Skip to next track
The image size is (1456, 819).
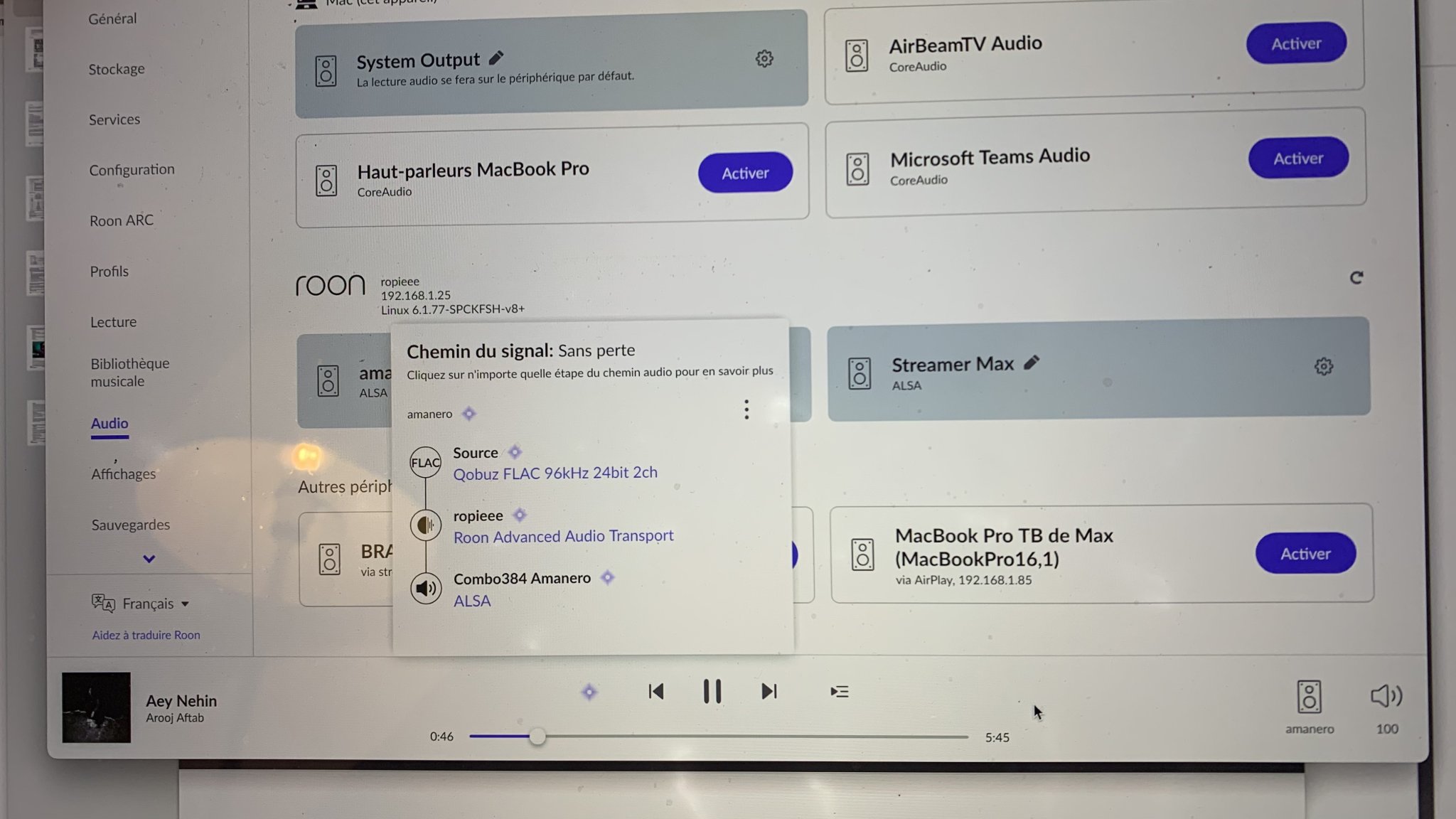769,691
